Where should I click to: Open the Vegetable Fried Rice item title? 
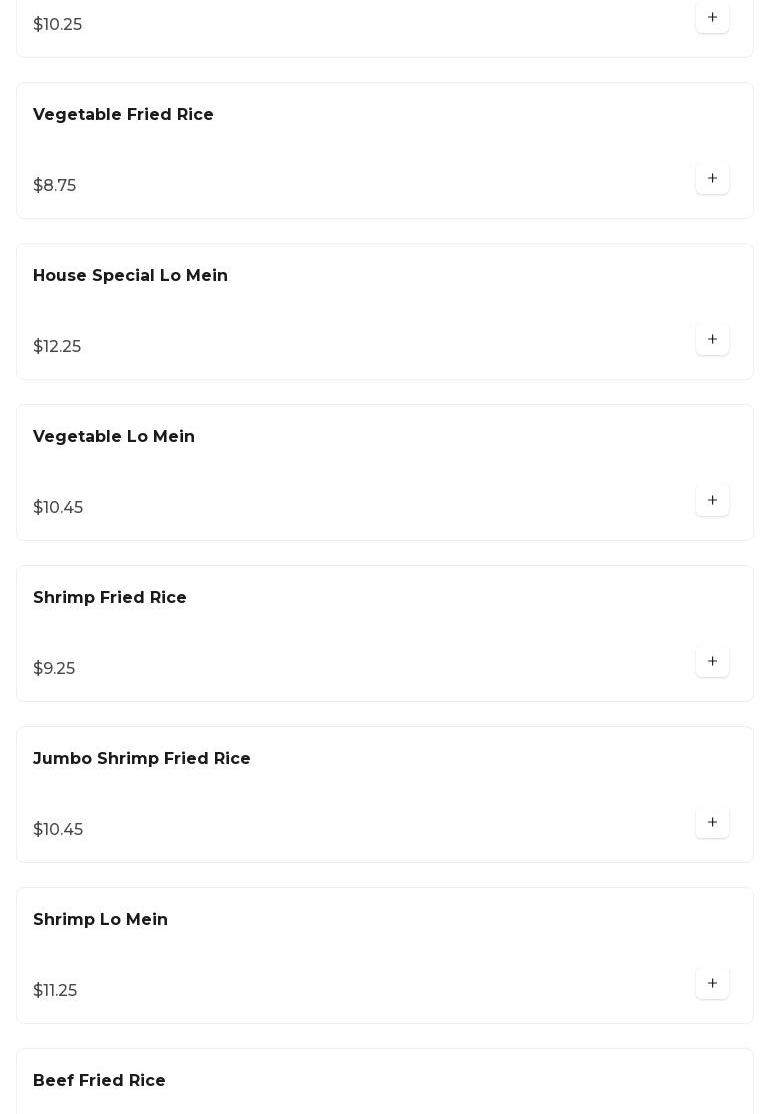click(x=123, y=115)
